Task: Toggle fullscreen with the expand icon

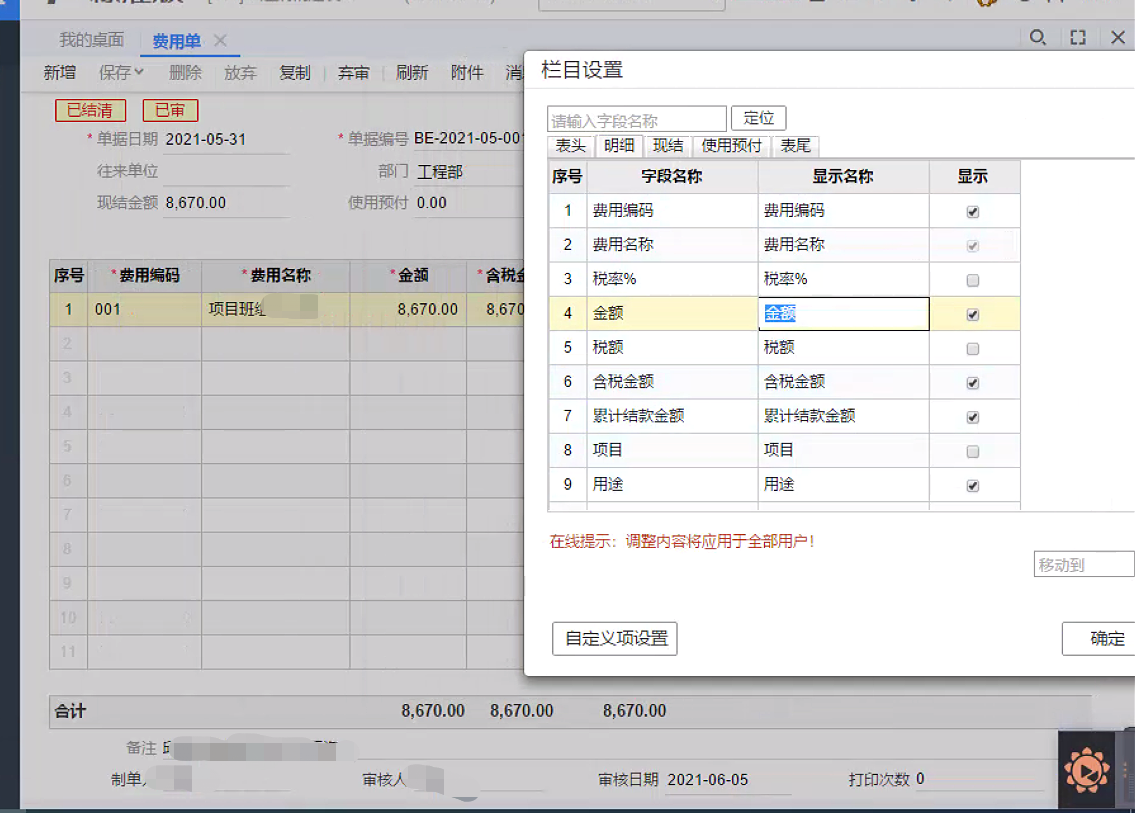Action: 1078,38
